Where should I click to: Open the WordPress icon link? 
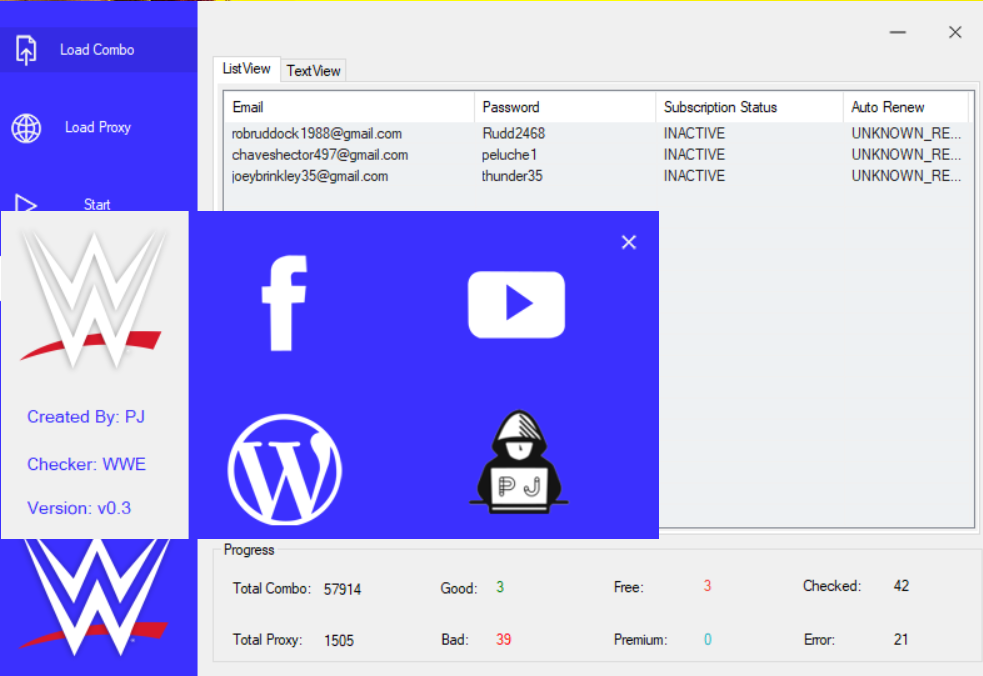coord(285,469)
